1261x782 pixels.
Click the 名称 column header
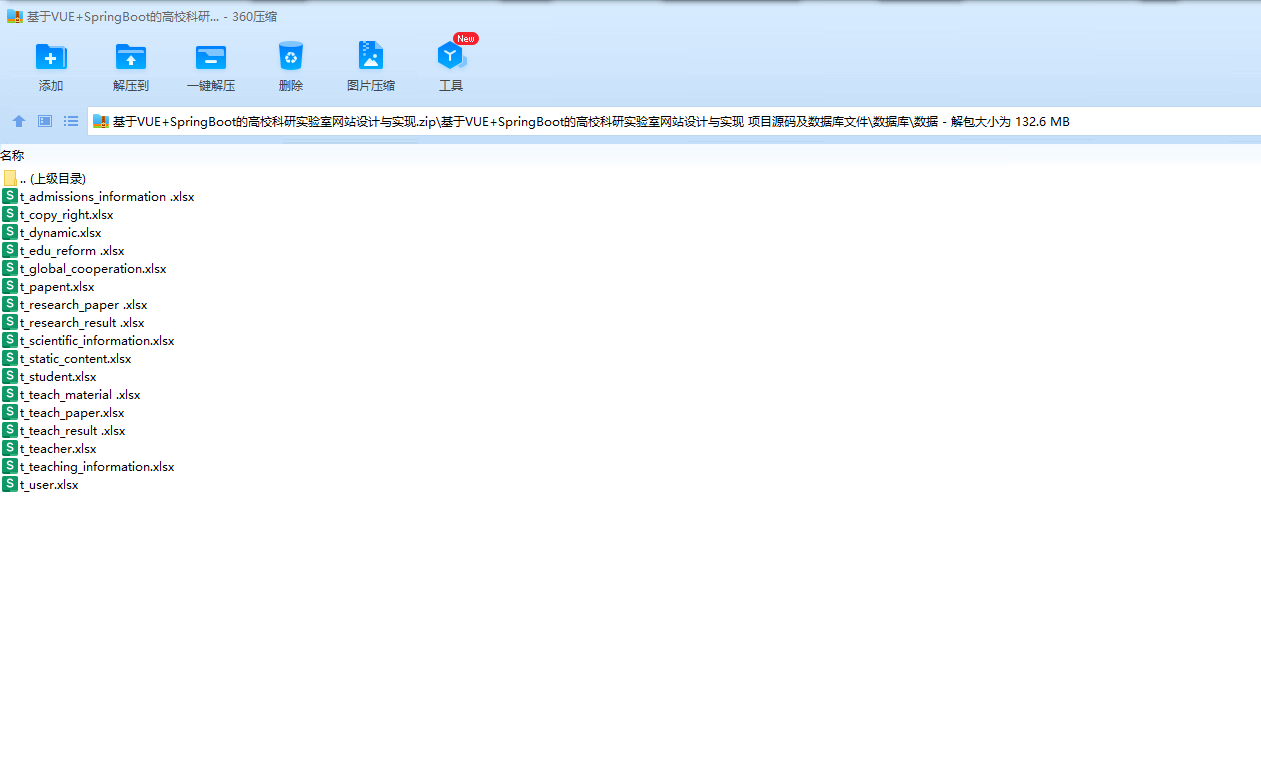[12, 156]
